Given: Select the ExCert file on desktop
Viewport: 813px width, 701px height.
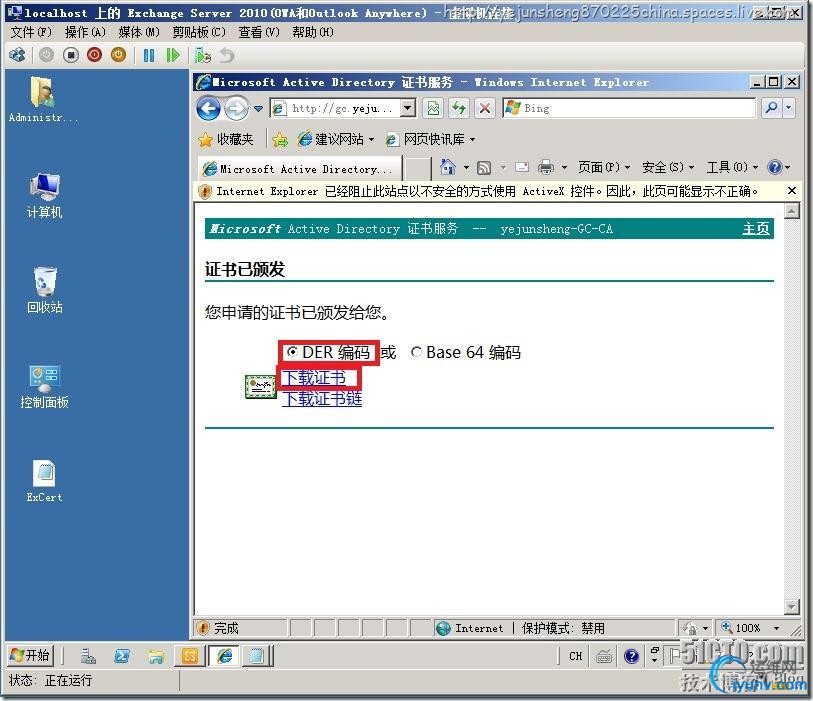Looking at the screenshot, I should pos(44,481).
